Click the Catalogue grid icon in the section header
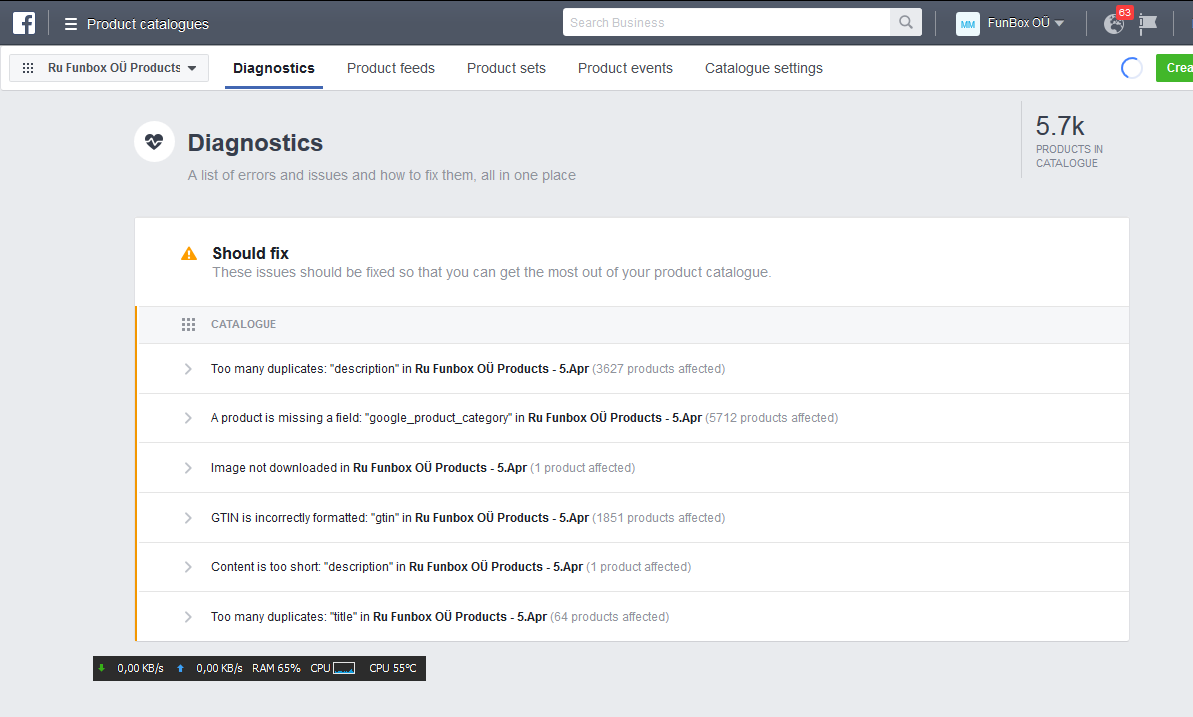Screen dimensions: 1193x717 click(x=188, y=325)
